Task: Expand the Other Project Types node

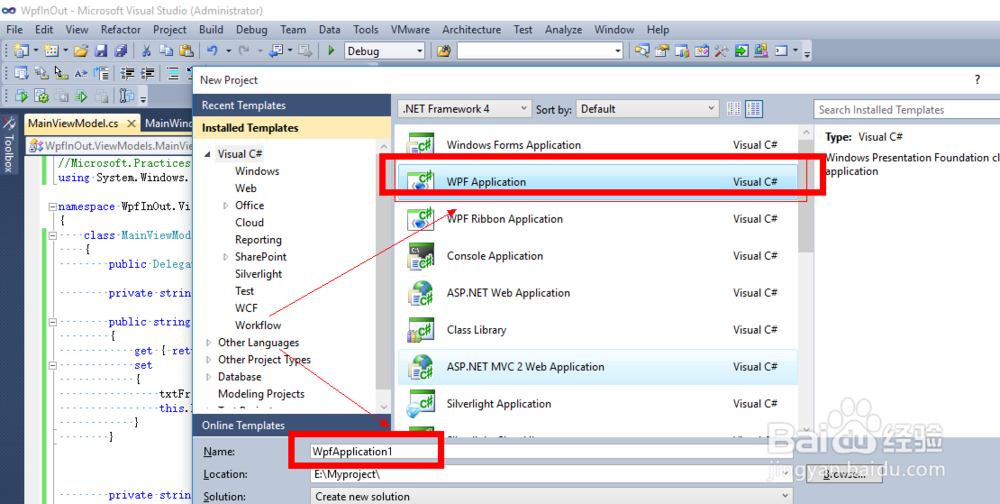Action: pyautogui.click(x=209, y=360)
